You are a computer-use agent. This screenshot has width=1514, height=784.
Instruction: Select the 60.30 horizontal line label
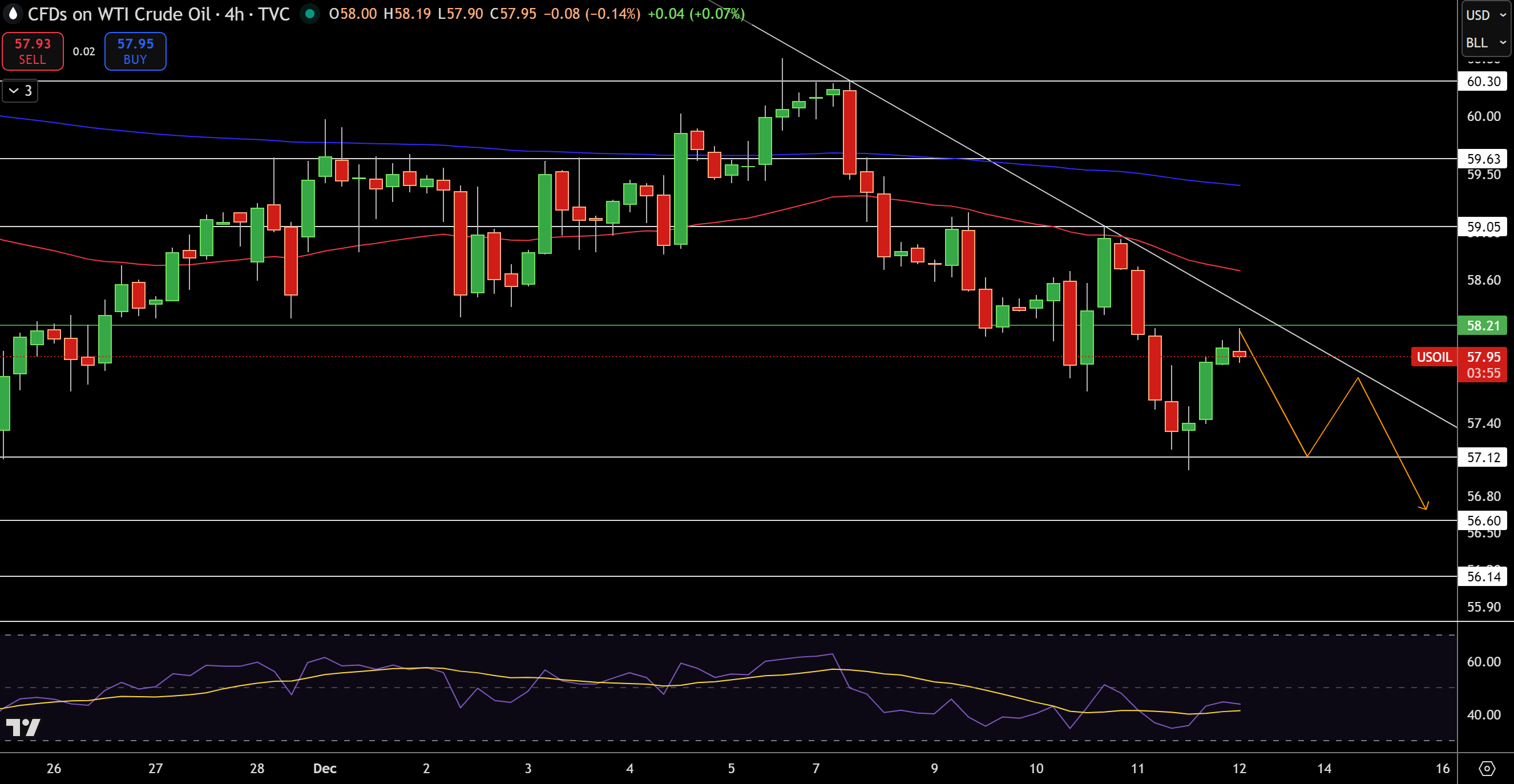[x=1482, y=81]
